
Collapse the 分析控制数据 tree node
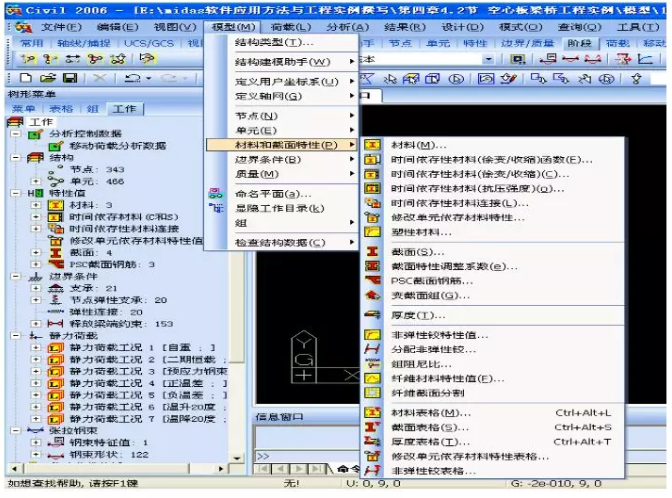[16, 134]
